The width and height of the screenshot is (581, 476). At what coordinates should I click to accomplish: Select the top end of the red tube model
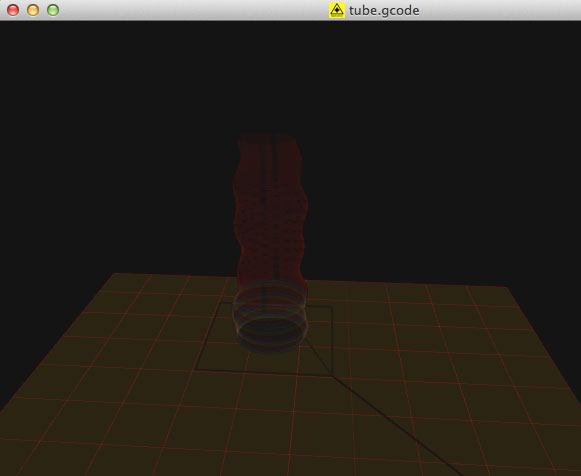(268, 139)
